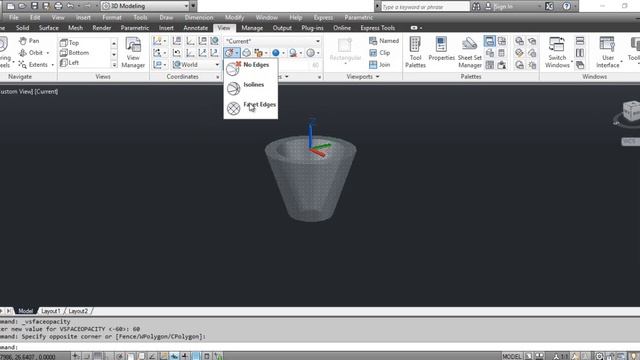
Task: Click the Help question mark icon
Action: 567,6
